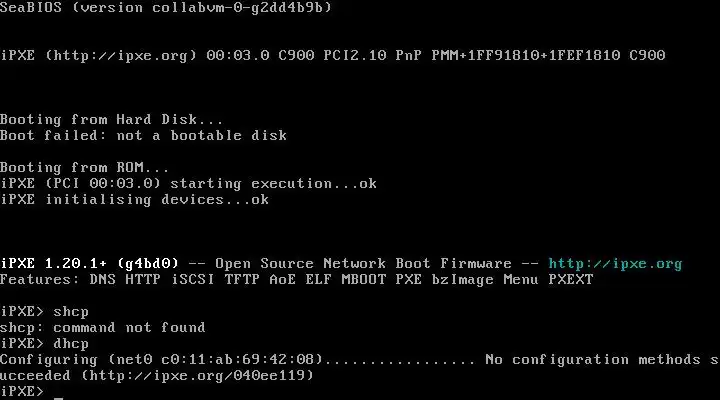Click the SeaBIOS version text line
The width and height of the screenshot is (720, 400).
coord(165,7)
